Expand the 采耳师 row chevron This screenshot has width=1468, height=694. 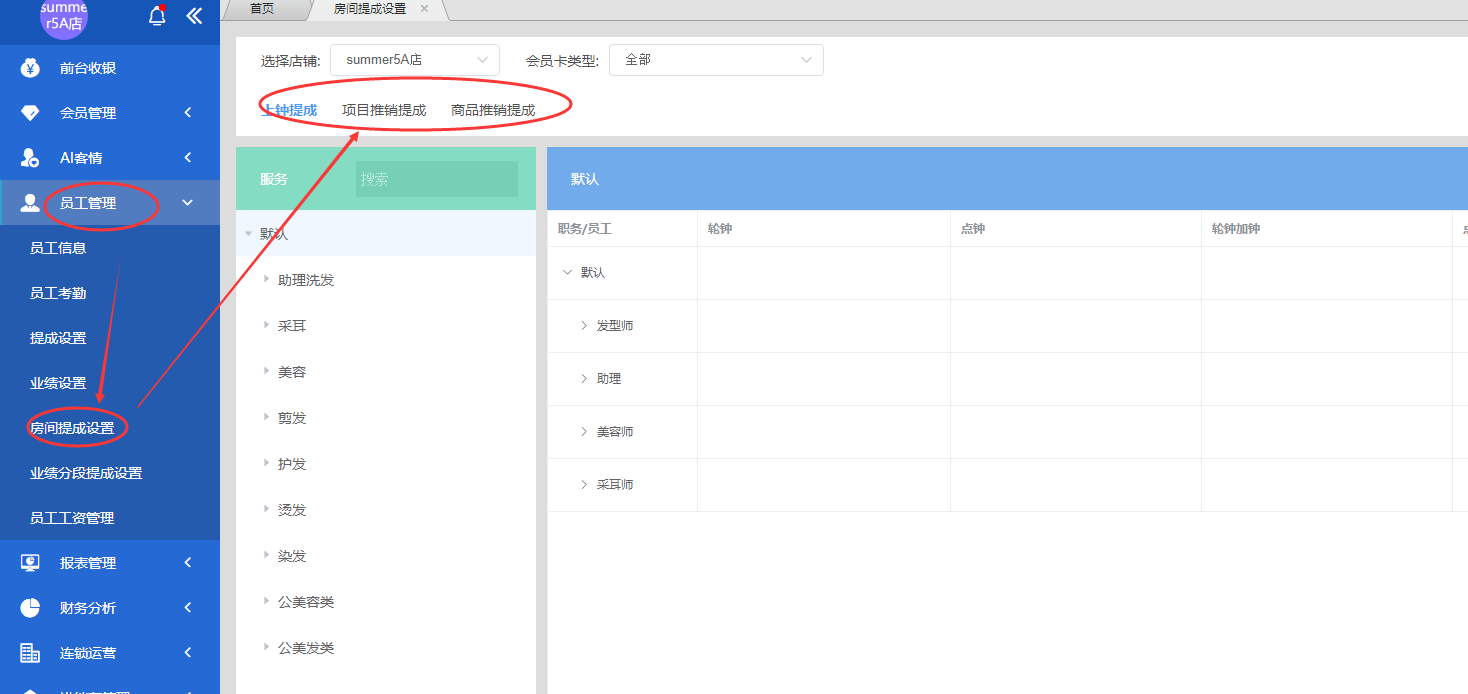pos(584,485)
